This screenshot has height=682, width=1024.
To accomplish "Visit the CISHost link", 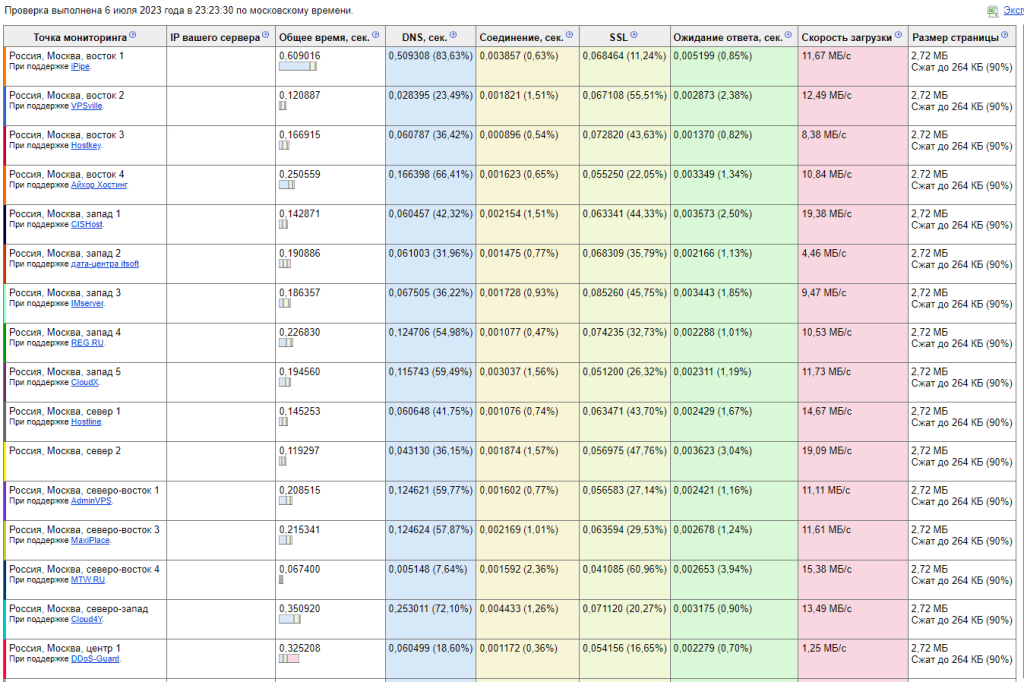I will pos(86,225).
